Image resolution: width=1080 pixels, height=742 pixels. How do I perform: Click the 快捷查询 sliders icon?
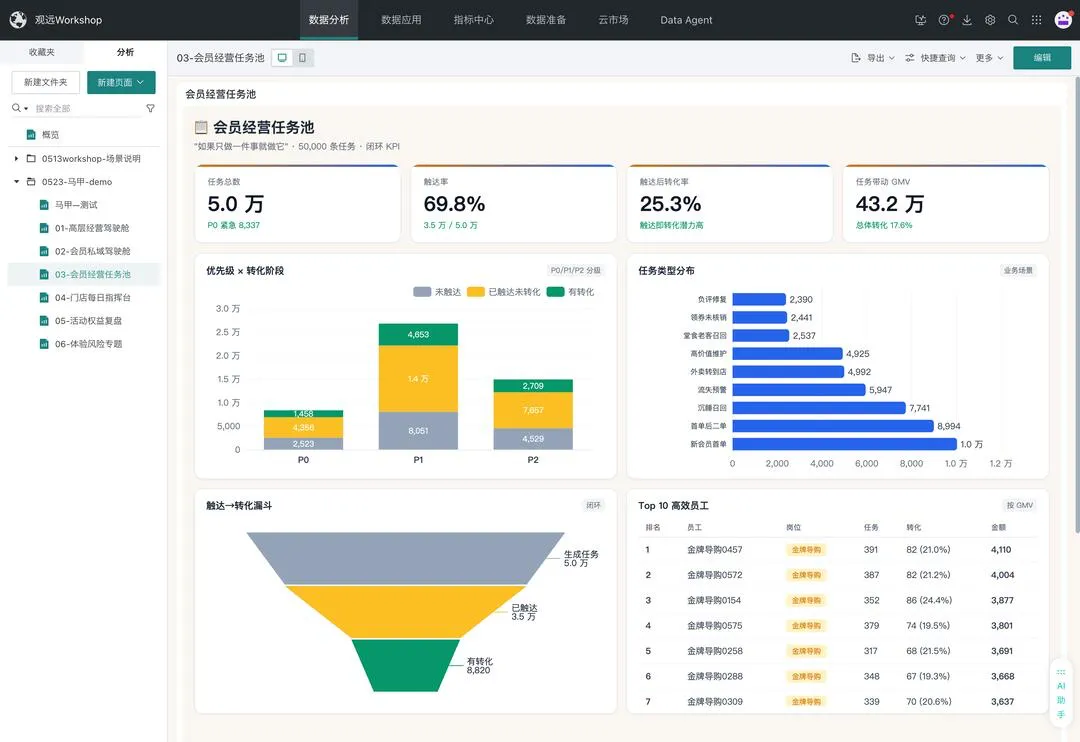pyautogui.click(x=910, y=58)
